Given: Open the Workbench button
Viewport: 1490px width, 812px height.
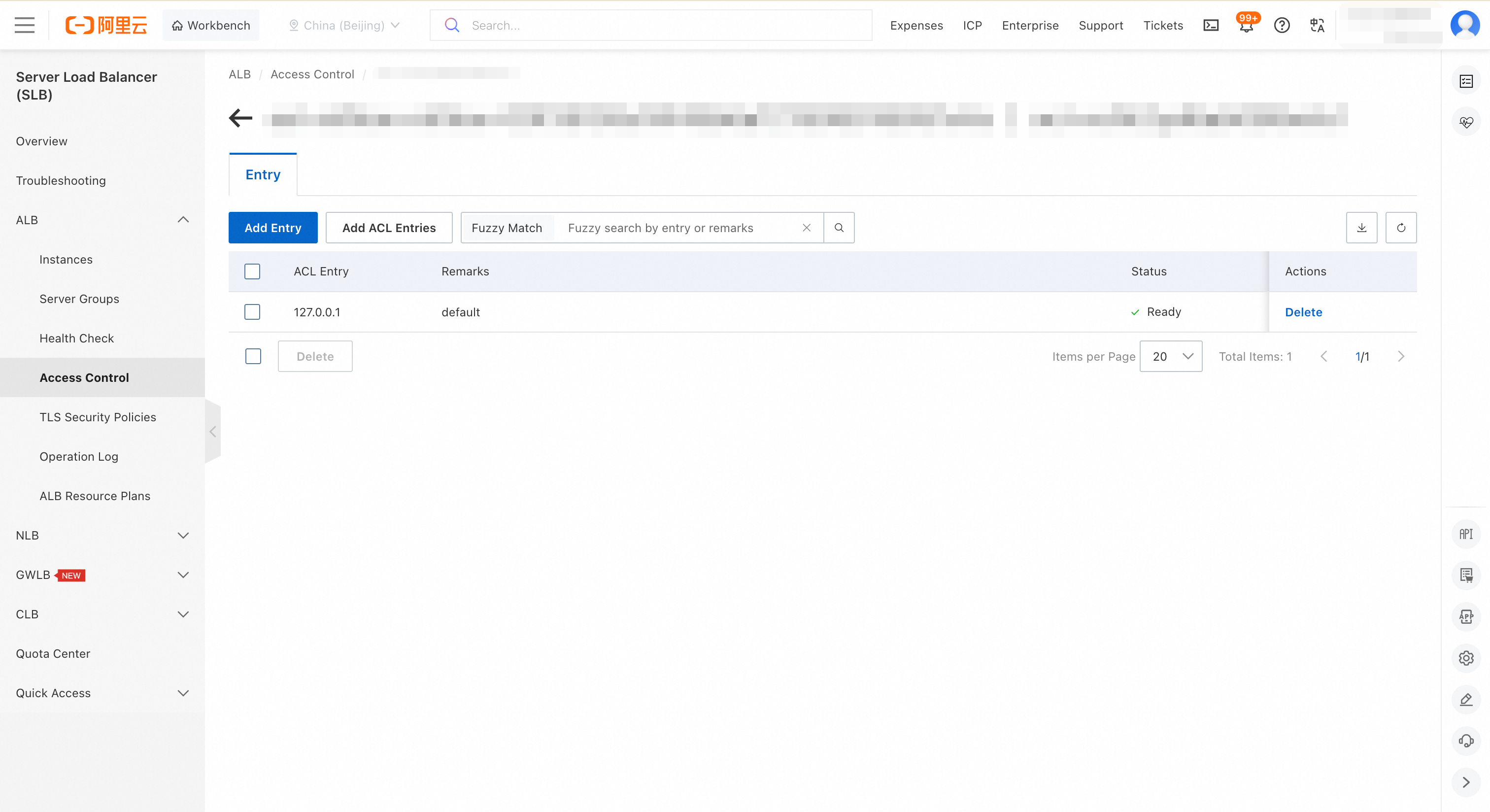Looking at the screenshot, I should 210,25.
